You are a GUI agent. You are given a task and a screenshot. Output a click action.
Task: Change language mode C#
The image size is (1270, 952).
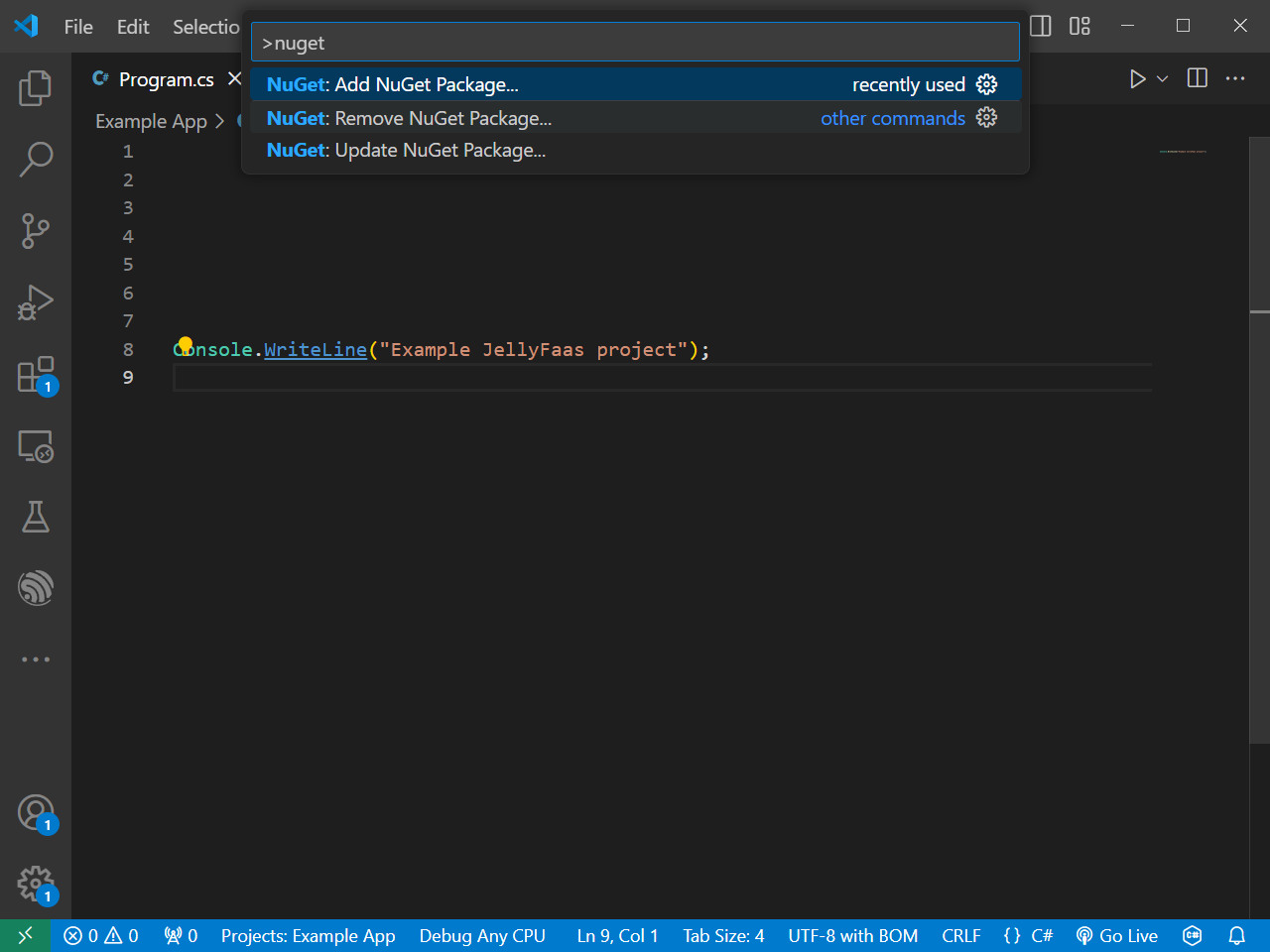pyautogui.click(x=1042, y=935)
